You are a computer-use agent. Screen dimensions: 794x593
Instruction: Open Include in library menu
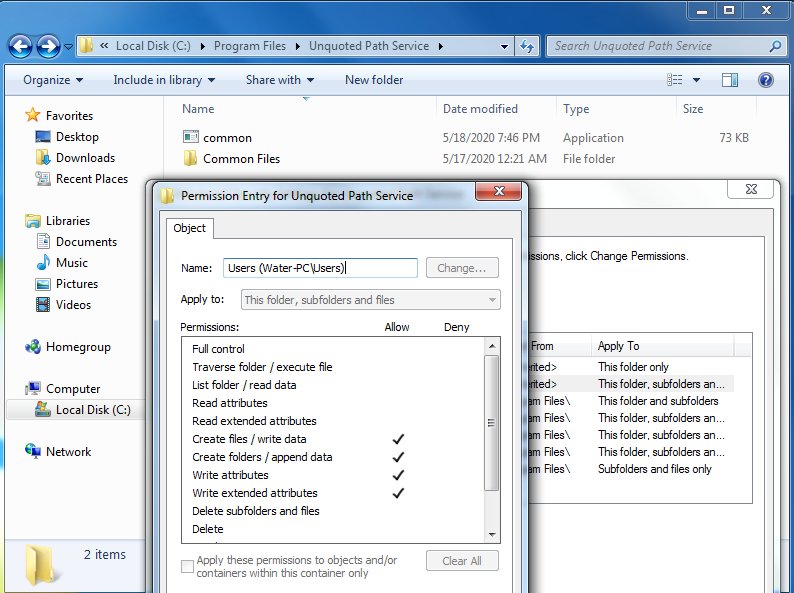[164, 80]
